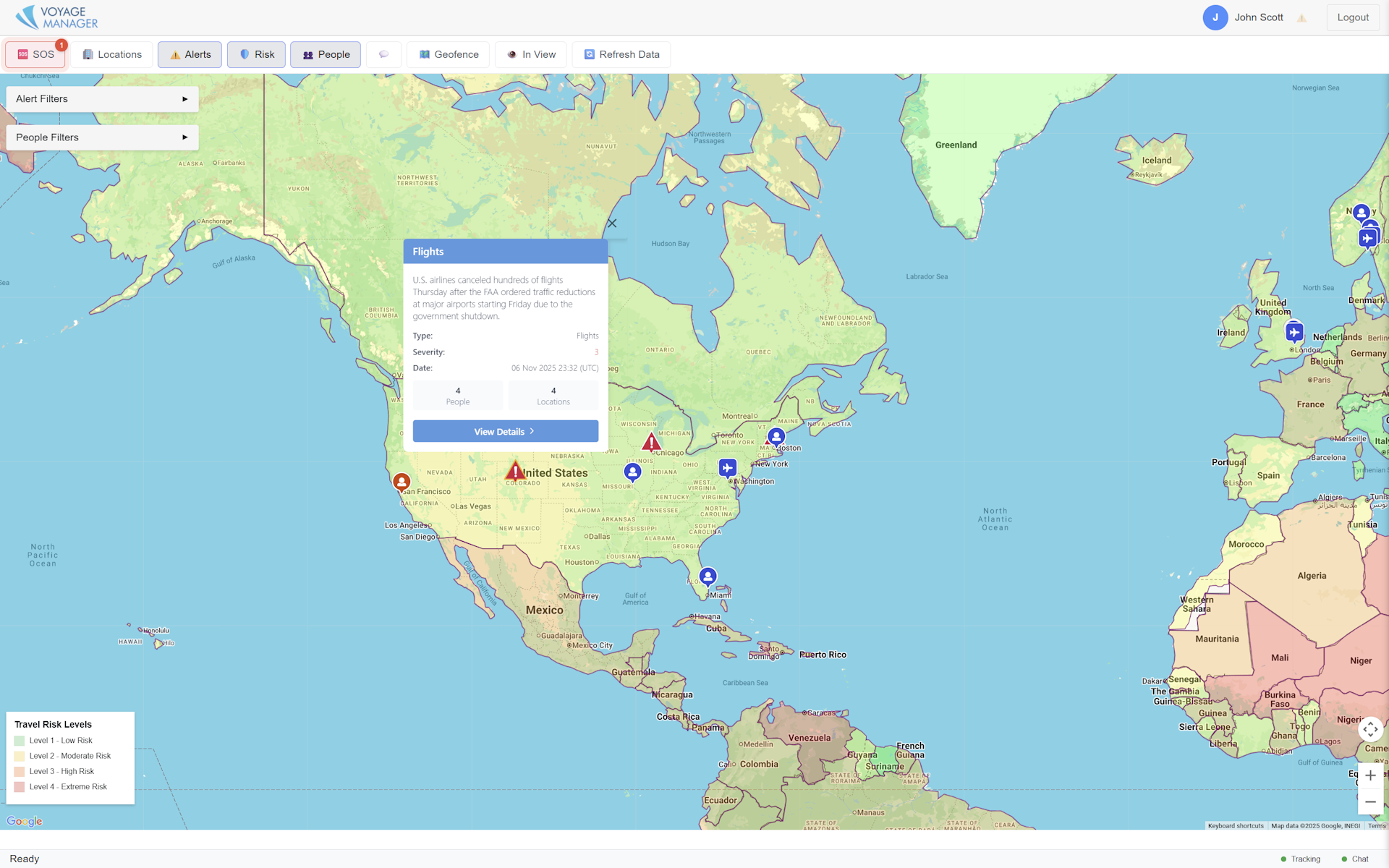Expand the People Filters section
Screen dimensions: 1389x868
click(101, 137)
